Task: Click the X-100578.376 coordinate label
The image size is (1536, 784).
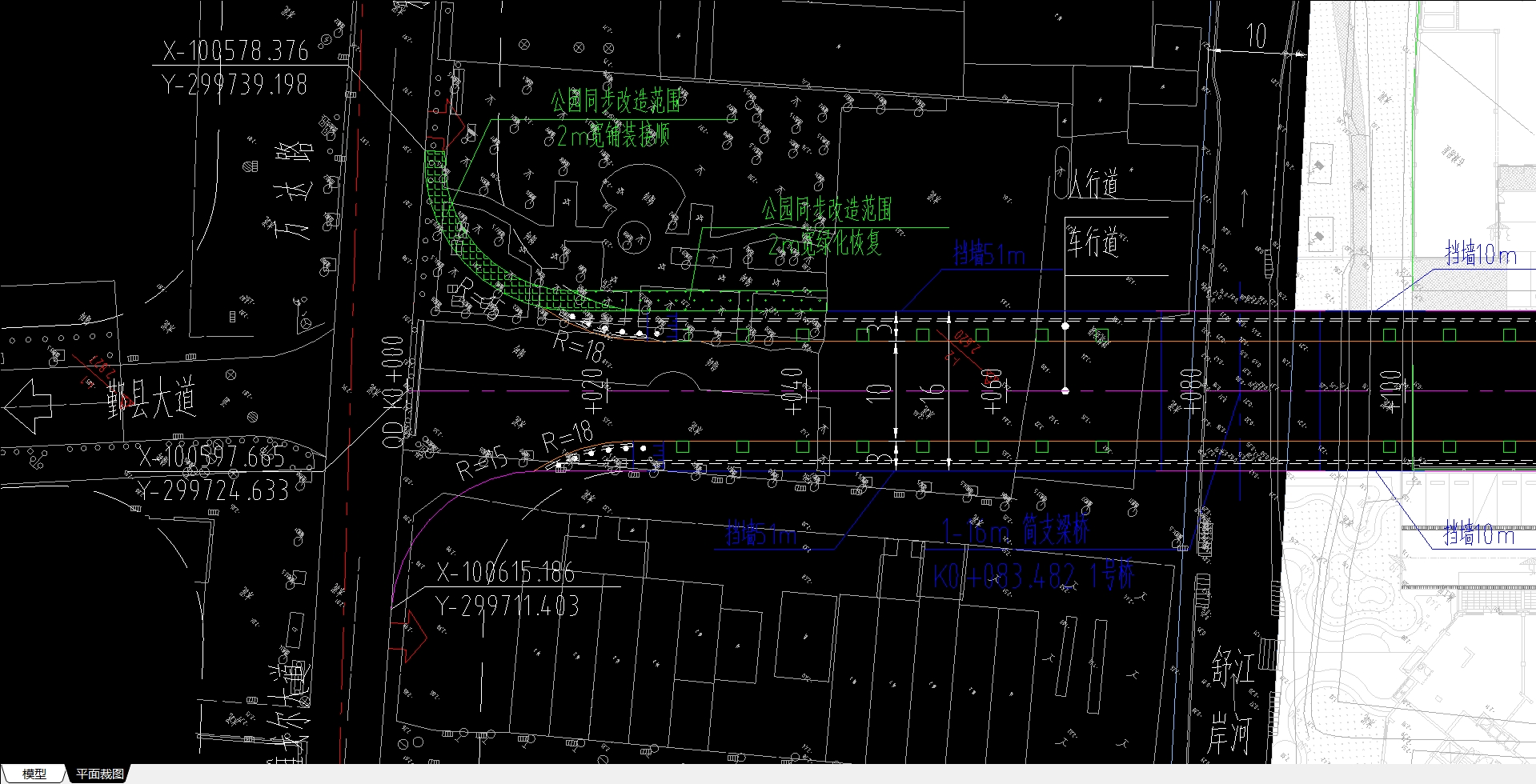Action: click(235, 51)
